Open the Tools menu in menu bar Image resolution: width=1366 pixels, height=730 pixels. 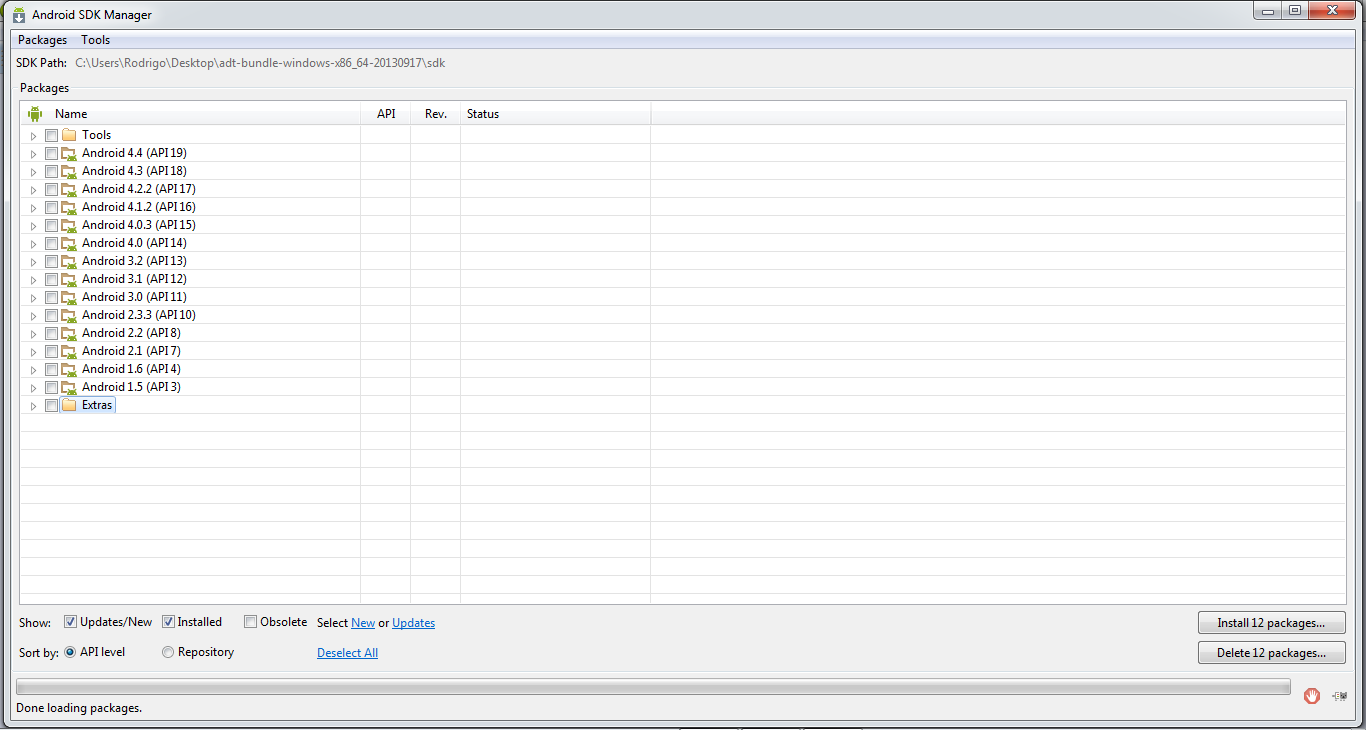[x=96, y=40]
